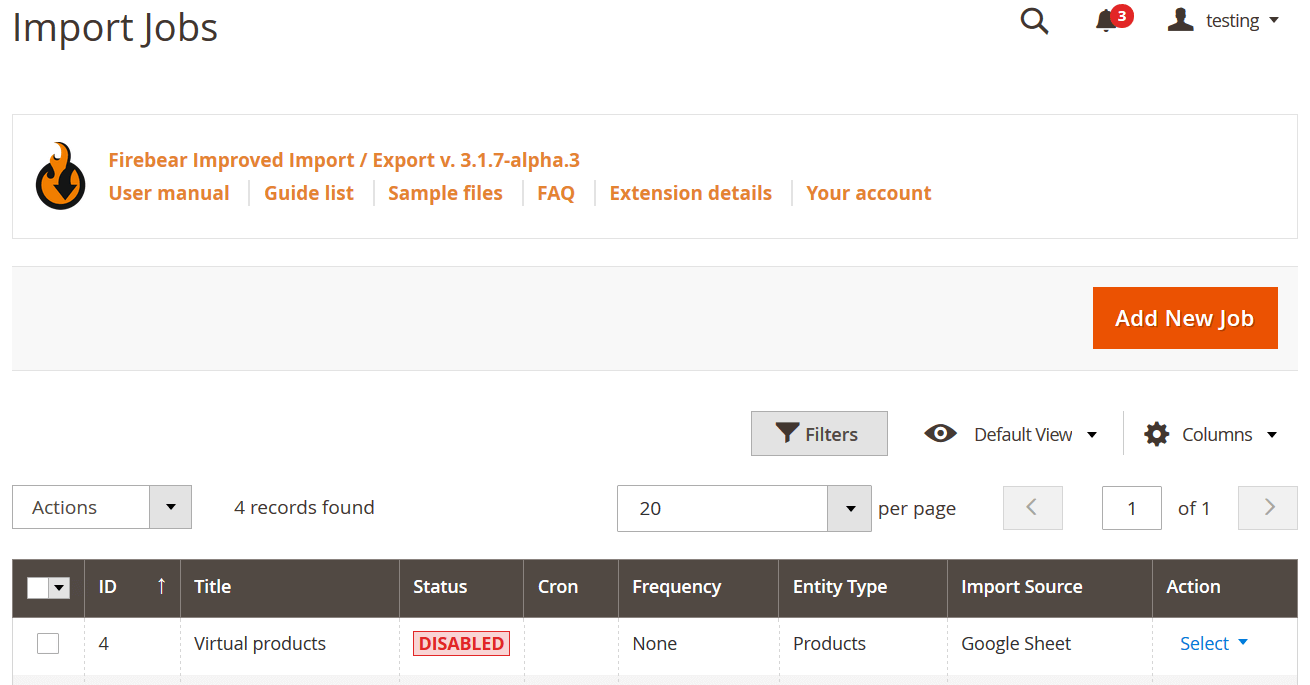The image size is (1310, 685).
Task: Click the gear icon for Columns
Action: pyautogui.click(x=1157, y=434)
